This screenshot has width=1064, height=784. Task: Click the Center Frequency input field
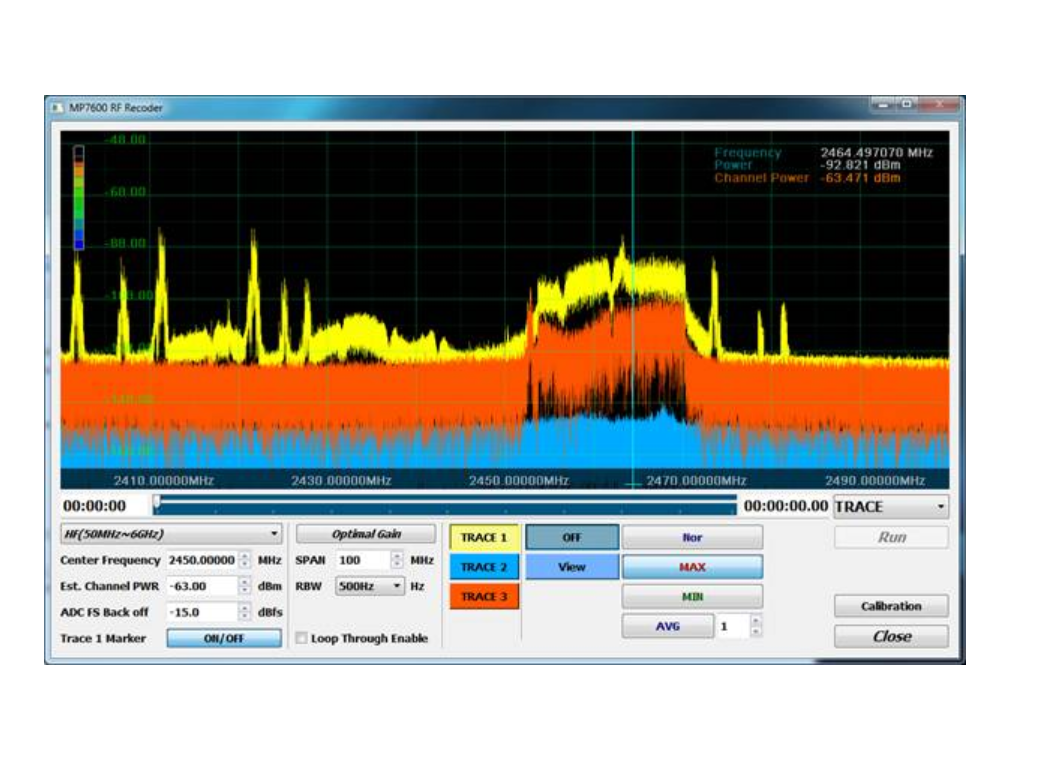[x=202, y=560]
